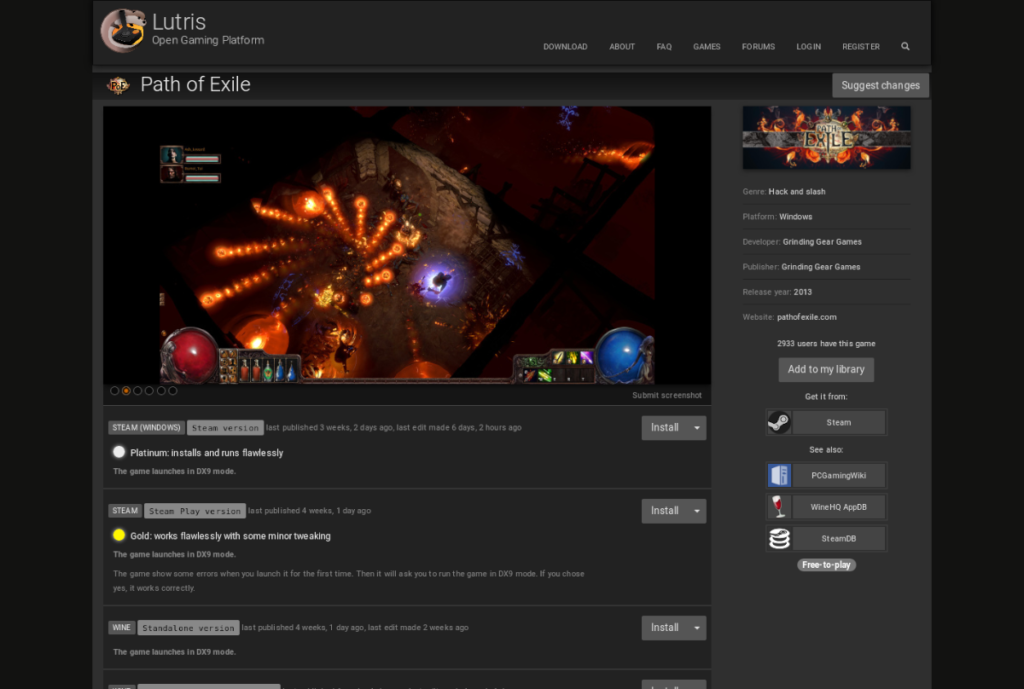Click the Platinum rating circle

click(118, 452)
